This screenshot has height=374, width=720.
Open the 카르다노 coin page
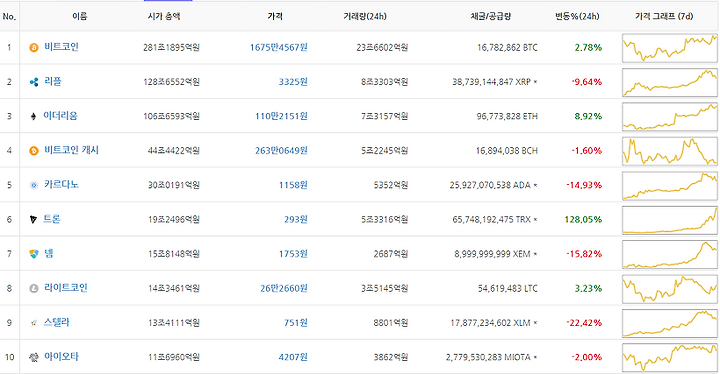click(x=62, y=185)
